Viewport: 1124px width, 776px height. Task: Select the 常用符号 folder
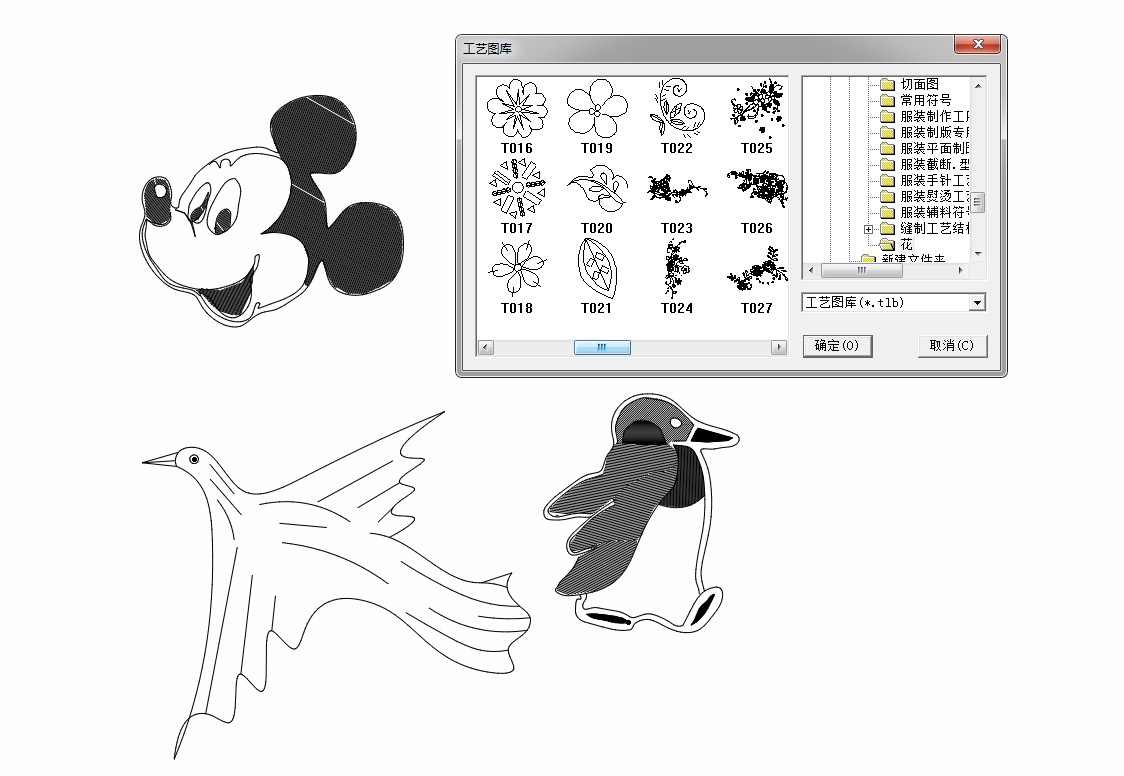(x=924, y=101)
